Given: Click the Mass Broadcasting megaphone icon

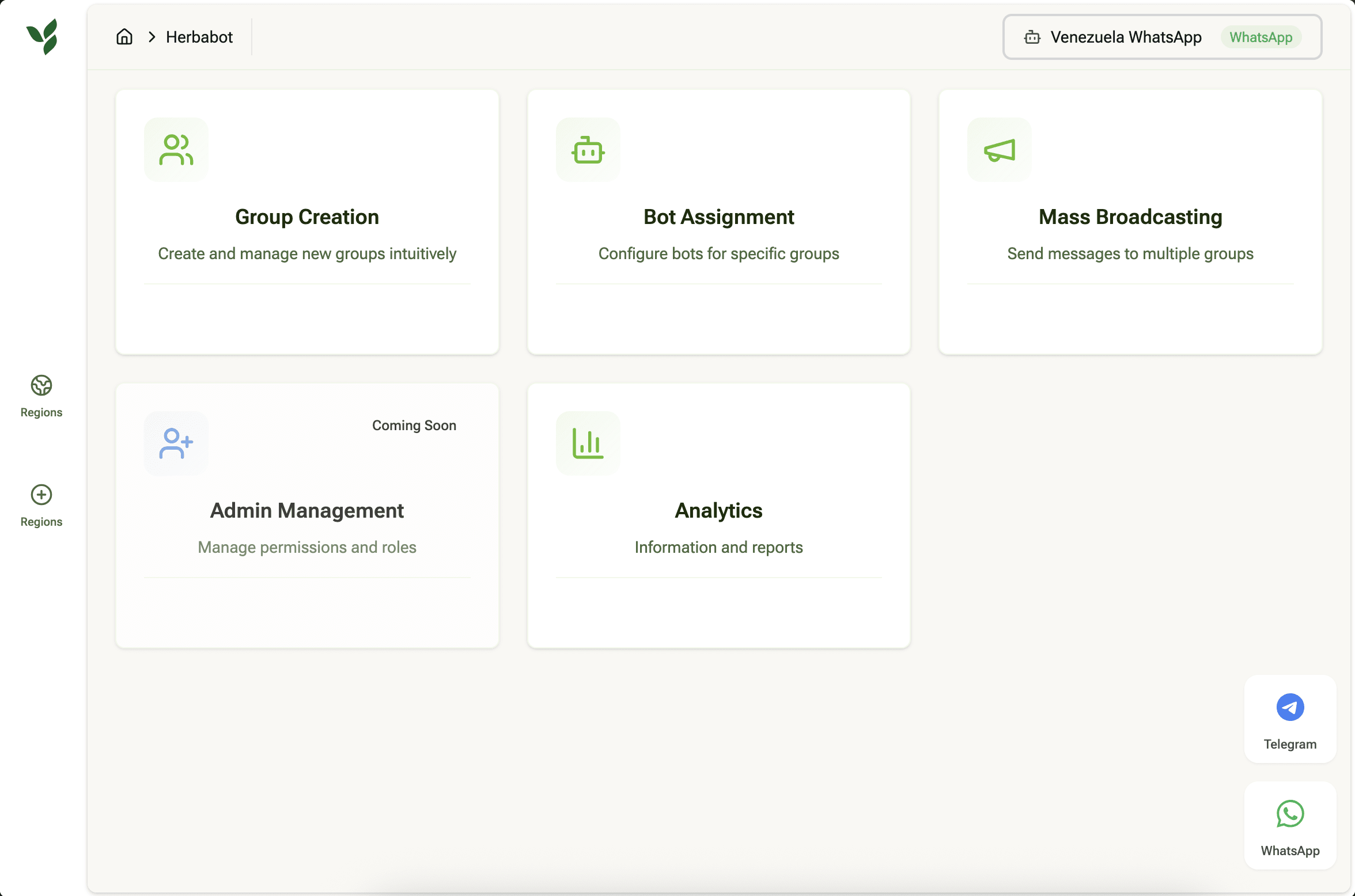Looking at the screenshot, I should (x=999, y=150).
